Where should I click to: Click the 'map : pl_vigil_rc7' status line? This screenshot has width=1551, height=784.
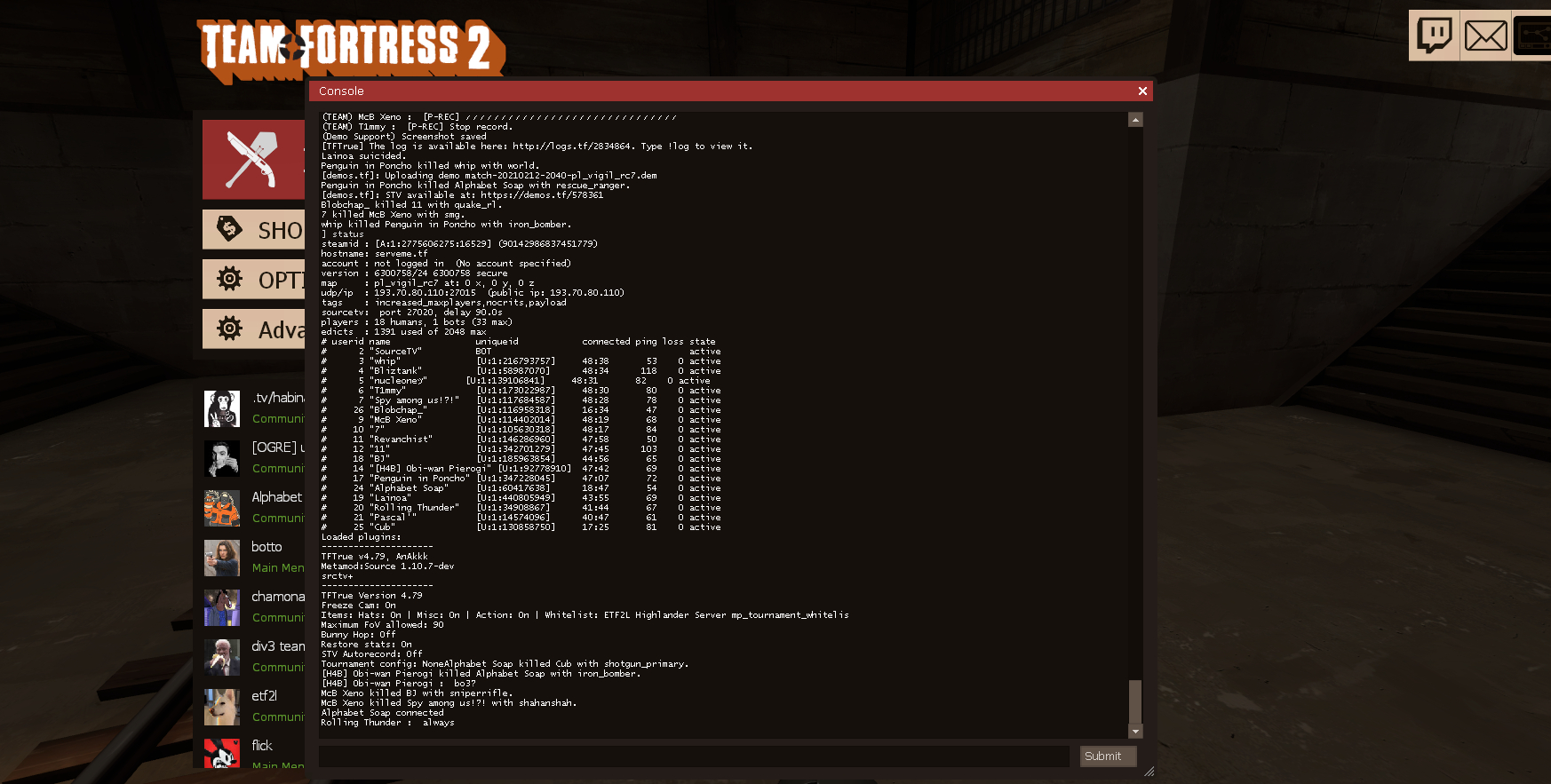[427, 283]
